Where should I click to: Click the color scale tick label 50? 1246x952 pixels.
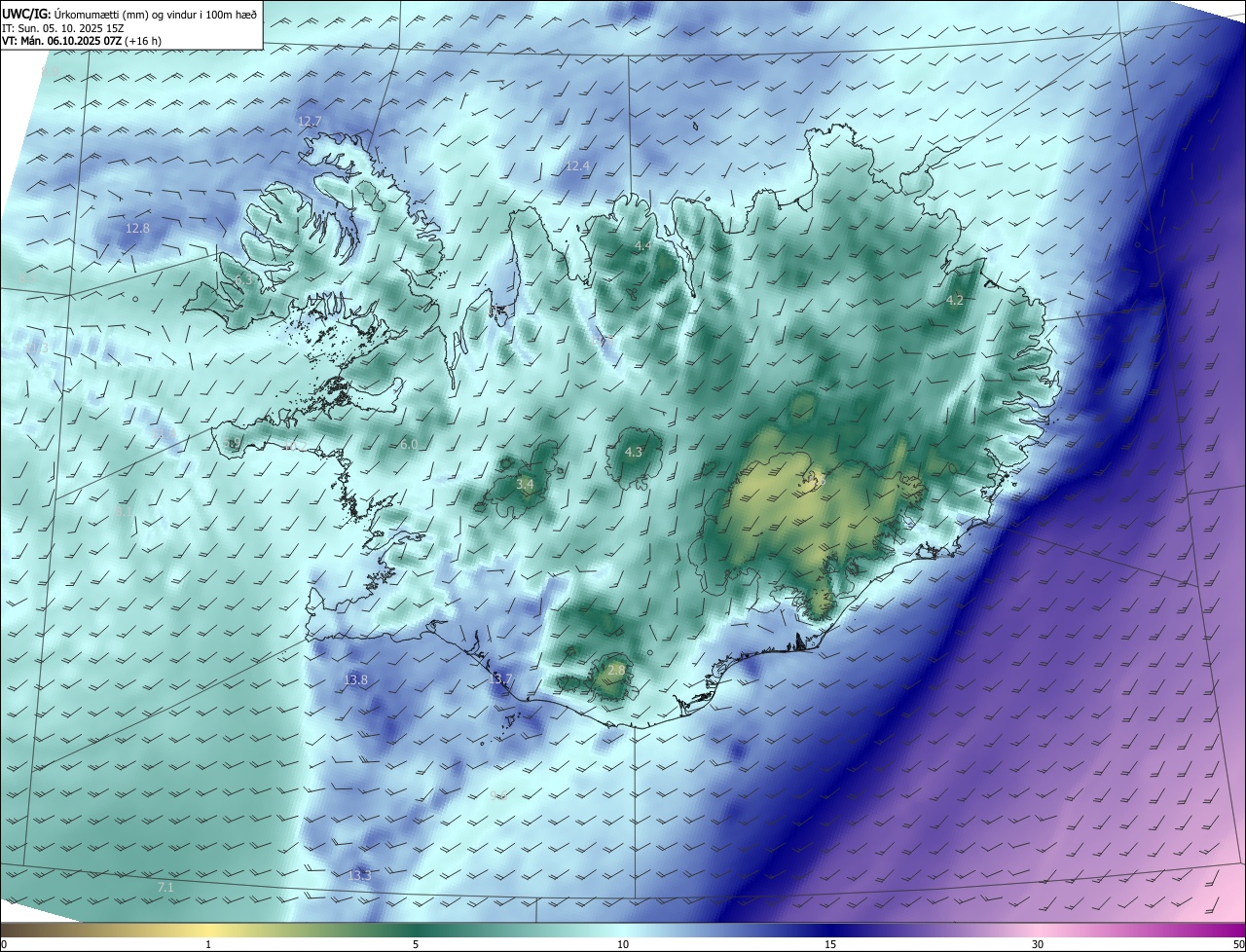pos(1238,944)
